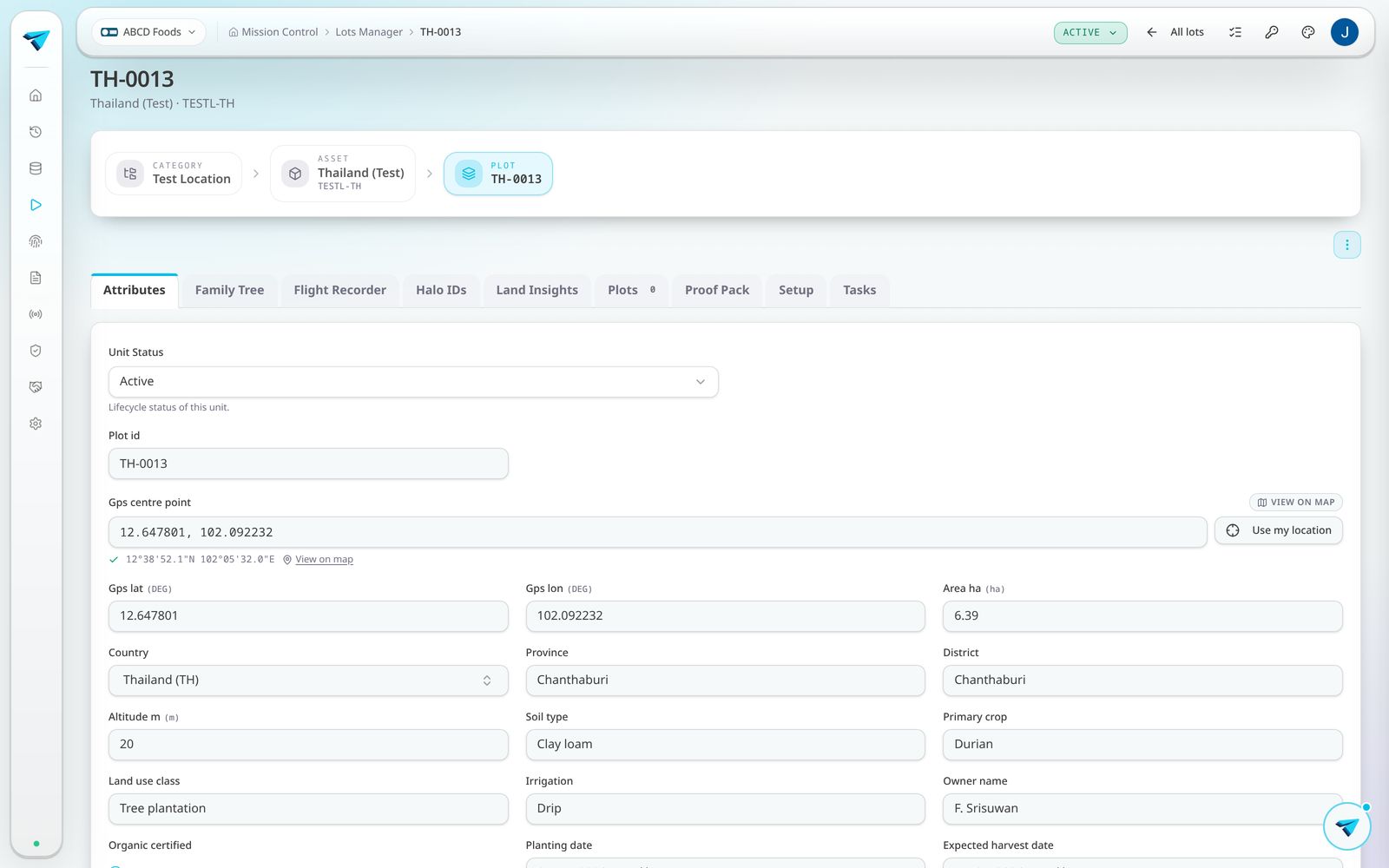Click the Gps lat field
This screenshot has width=1389, height=868.
[308, 616]
